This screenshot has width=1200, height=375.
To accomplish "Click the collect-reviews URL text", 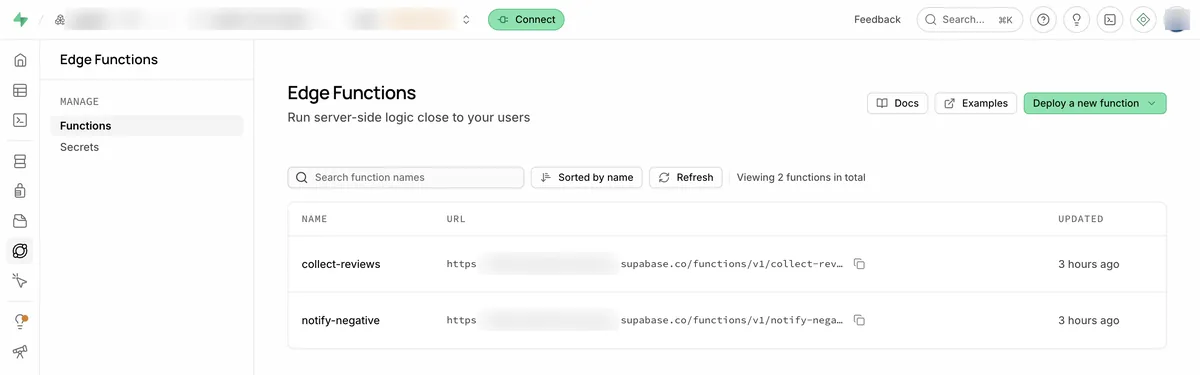I will [645, 264].
